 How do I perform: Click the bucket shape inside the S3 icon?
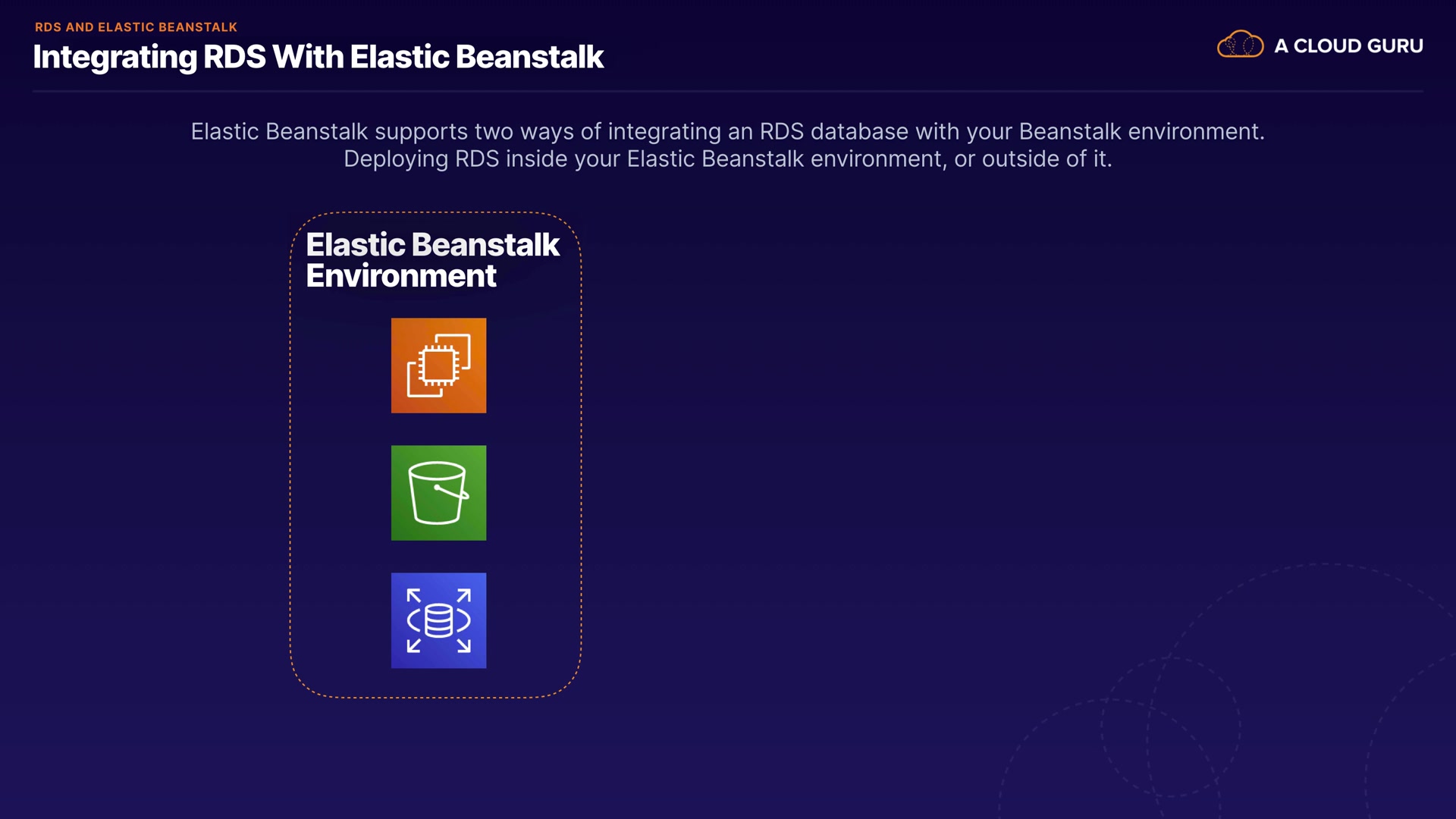(437, 494)
